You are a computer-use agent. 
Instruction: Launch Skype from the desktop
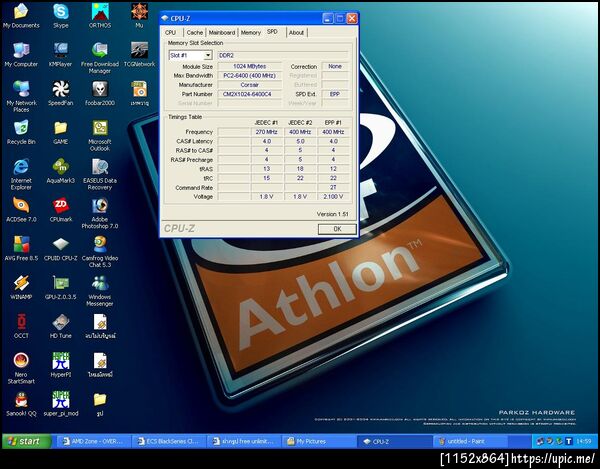point(60,15)
